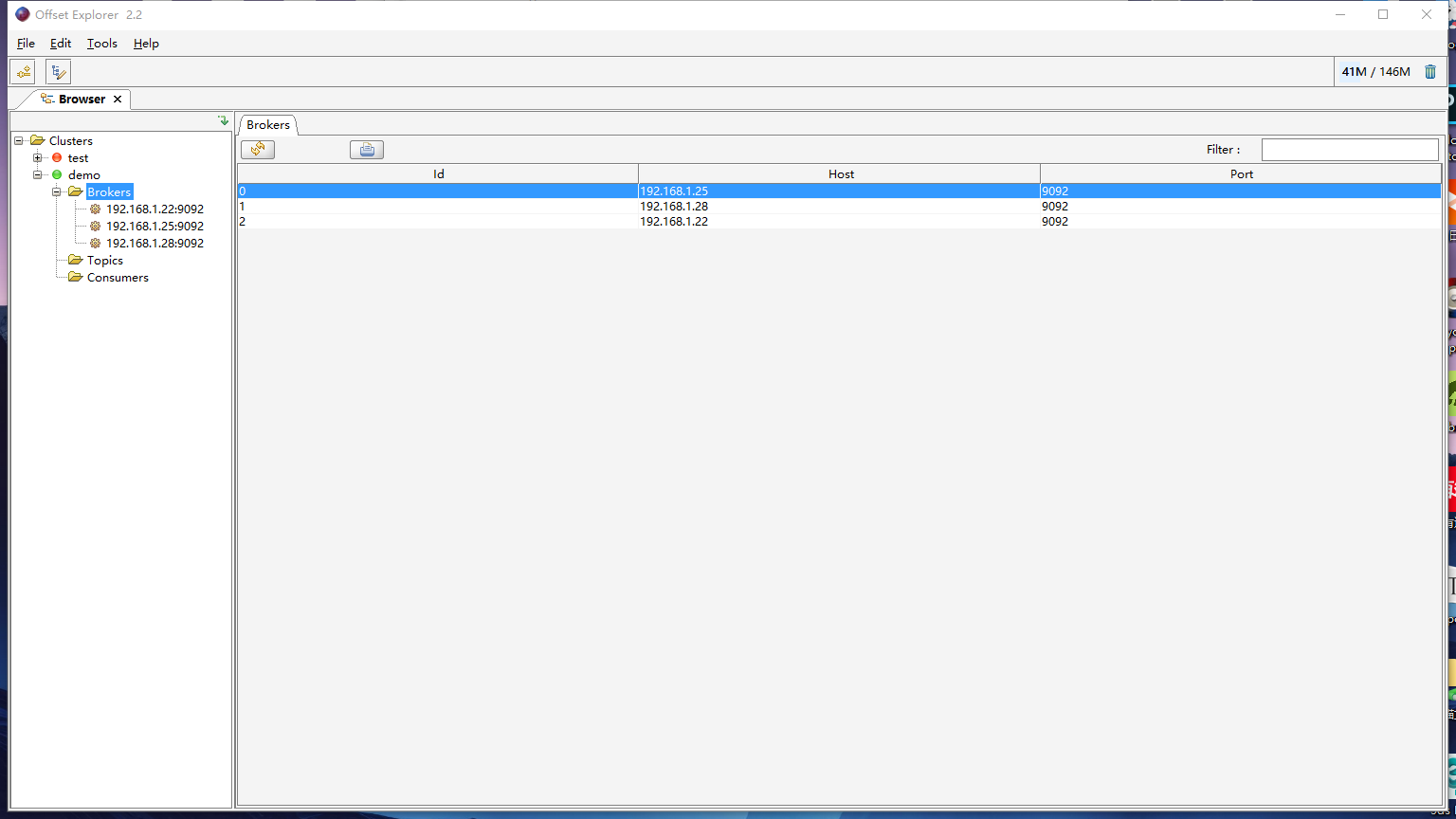
Task: Sort by the Host column header
Action: point(840,174)
